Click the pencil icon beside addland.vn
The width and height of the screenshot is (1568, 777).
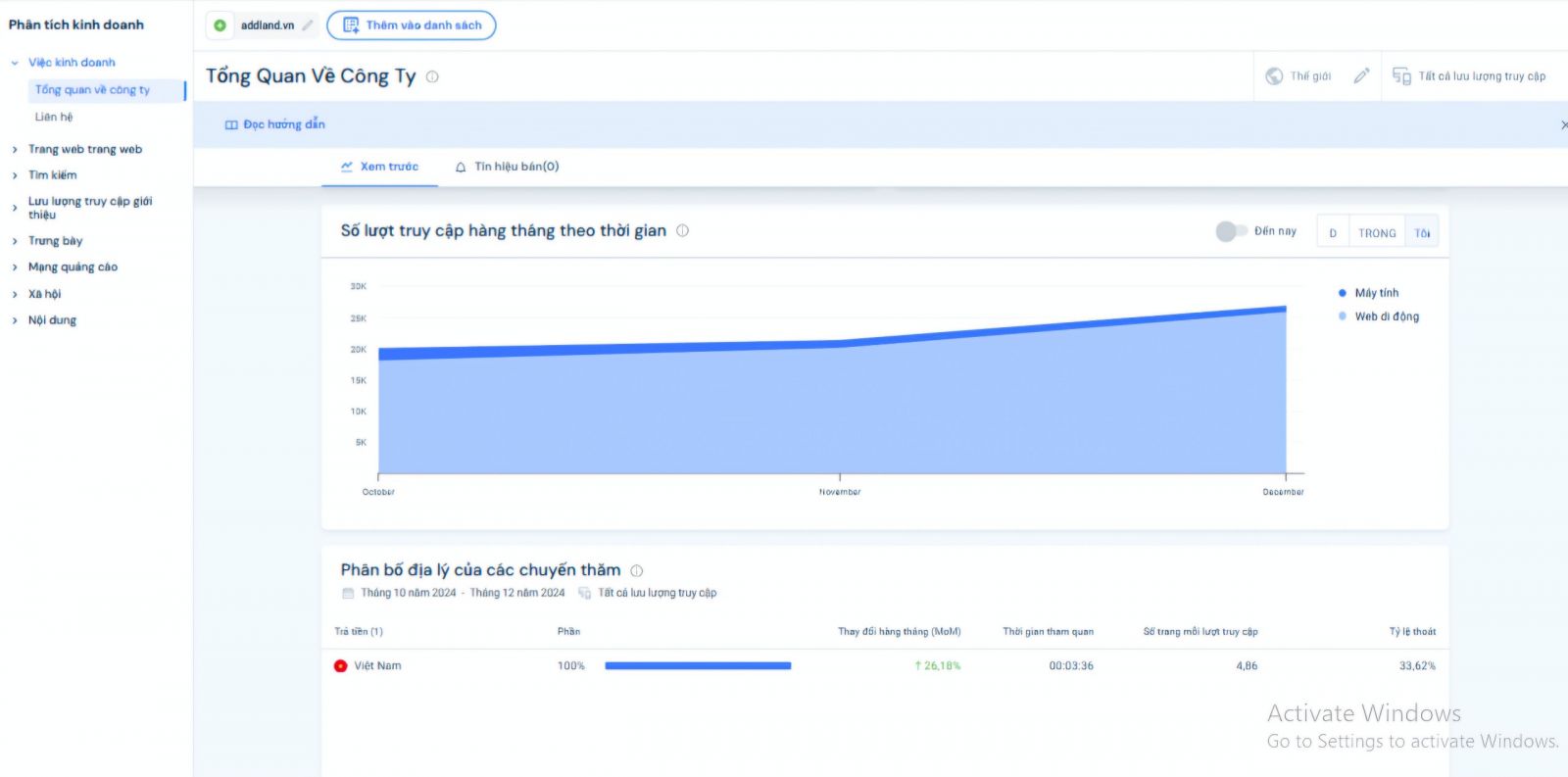click(x=308, y=25)
